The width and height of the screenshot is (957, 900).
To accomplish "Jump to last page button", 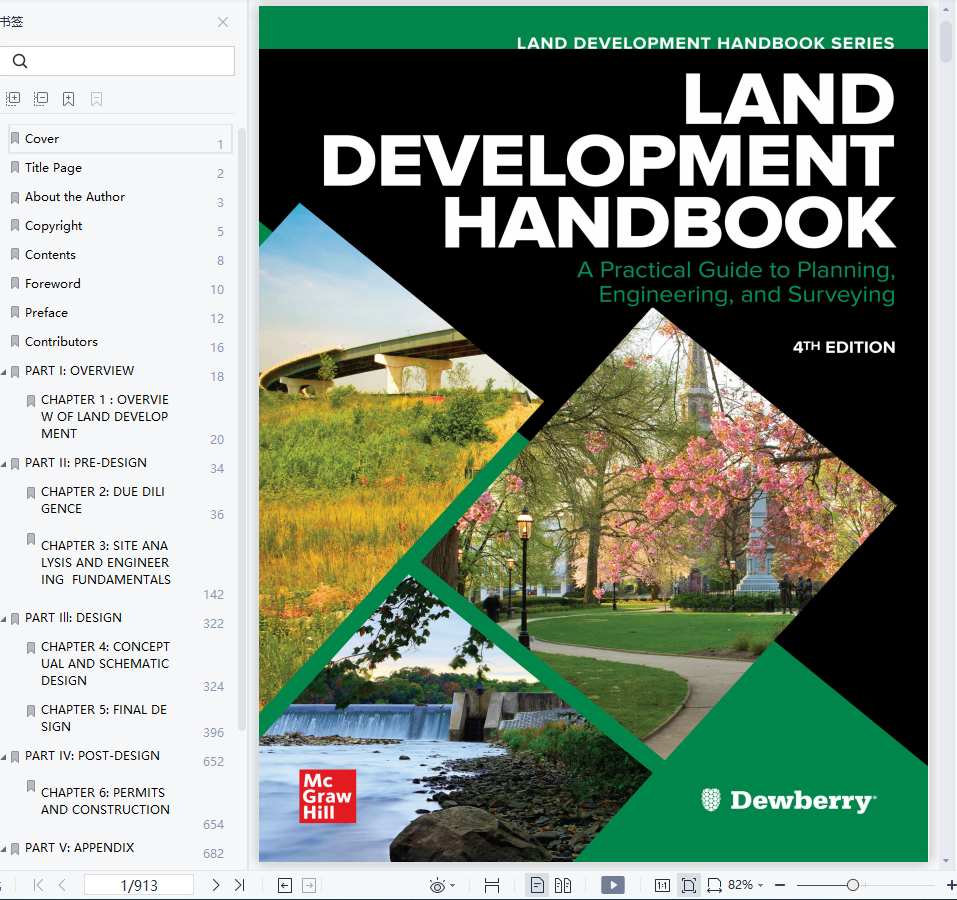I will [239, 885].
